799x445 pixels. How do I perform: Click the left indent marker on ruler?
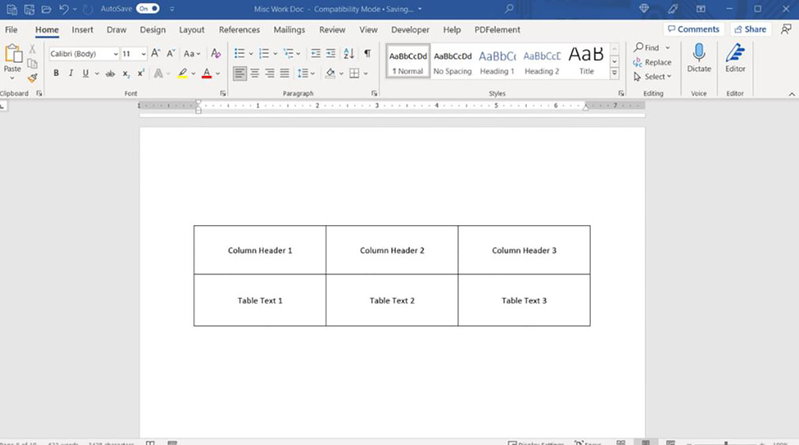point(198,110)
